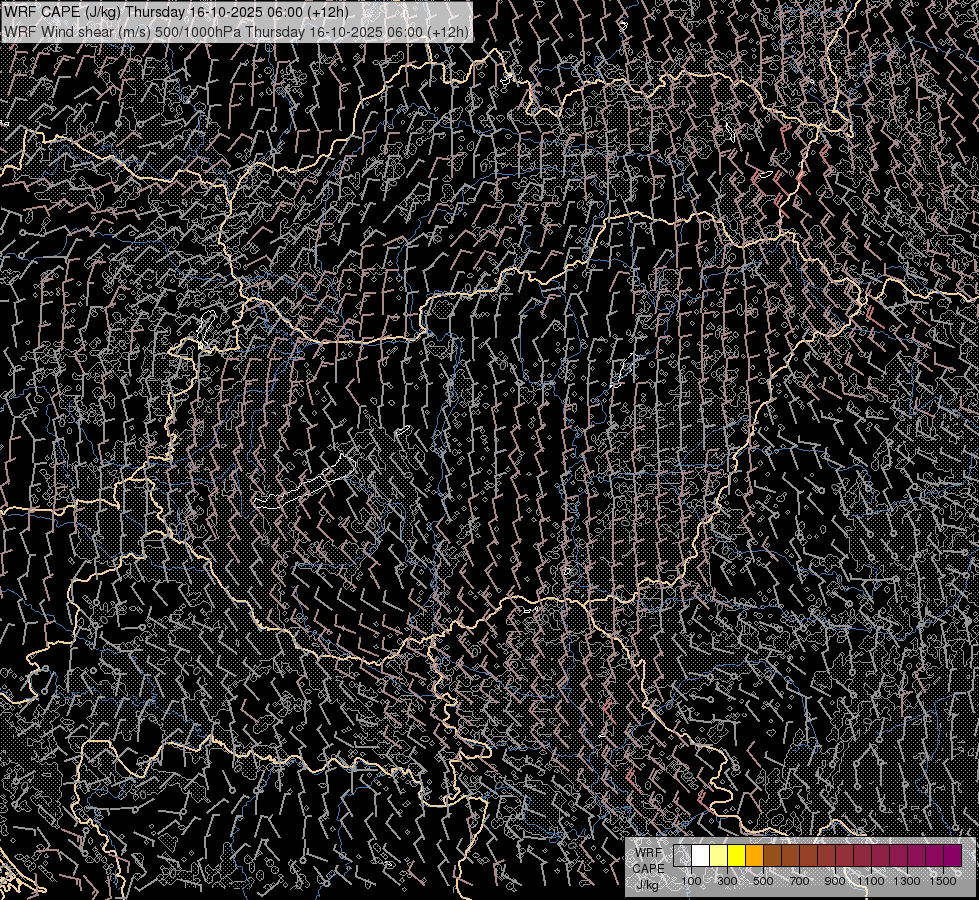
Task: Click the WRF CAPE (J/kg) title line
Action: click(177, 12)
